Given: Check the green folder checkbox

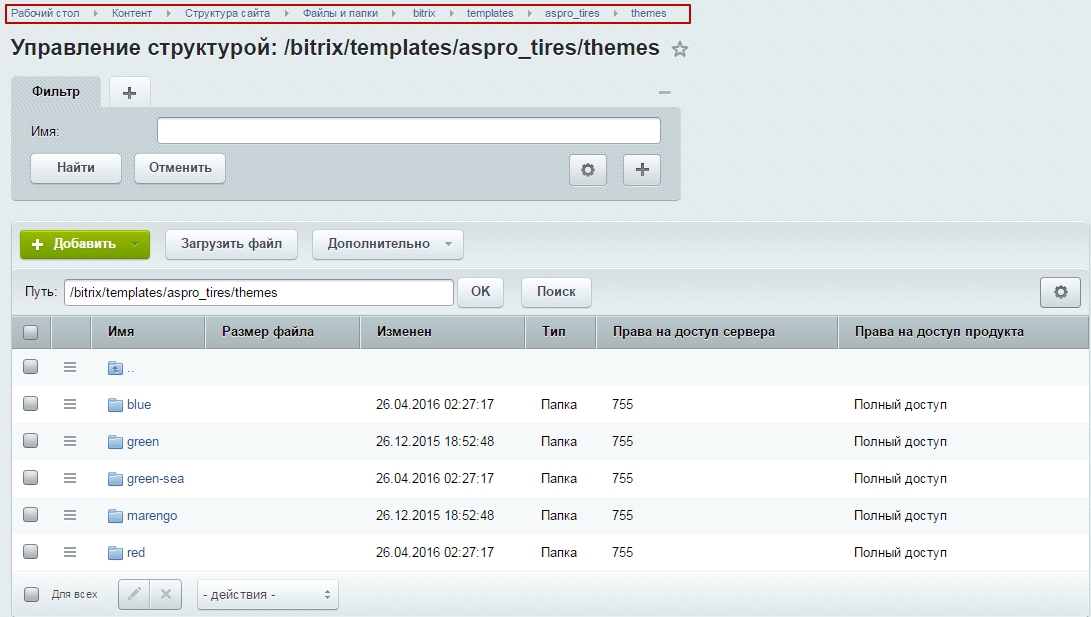Looking at the screenshot, I should pos(31,441).
